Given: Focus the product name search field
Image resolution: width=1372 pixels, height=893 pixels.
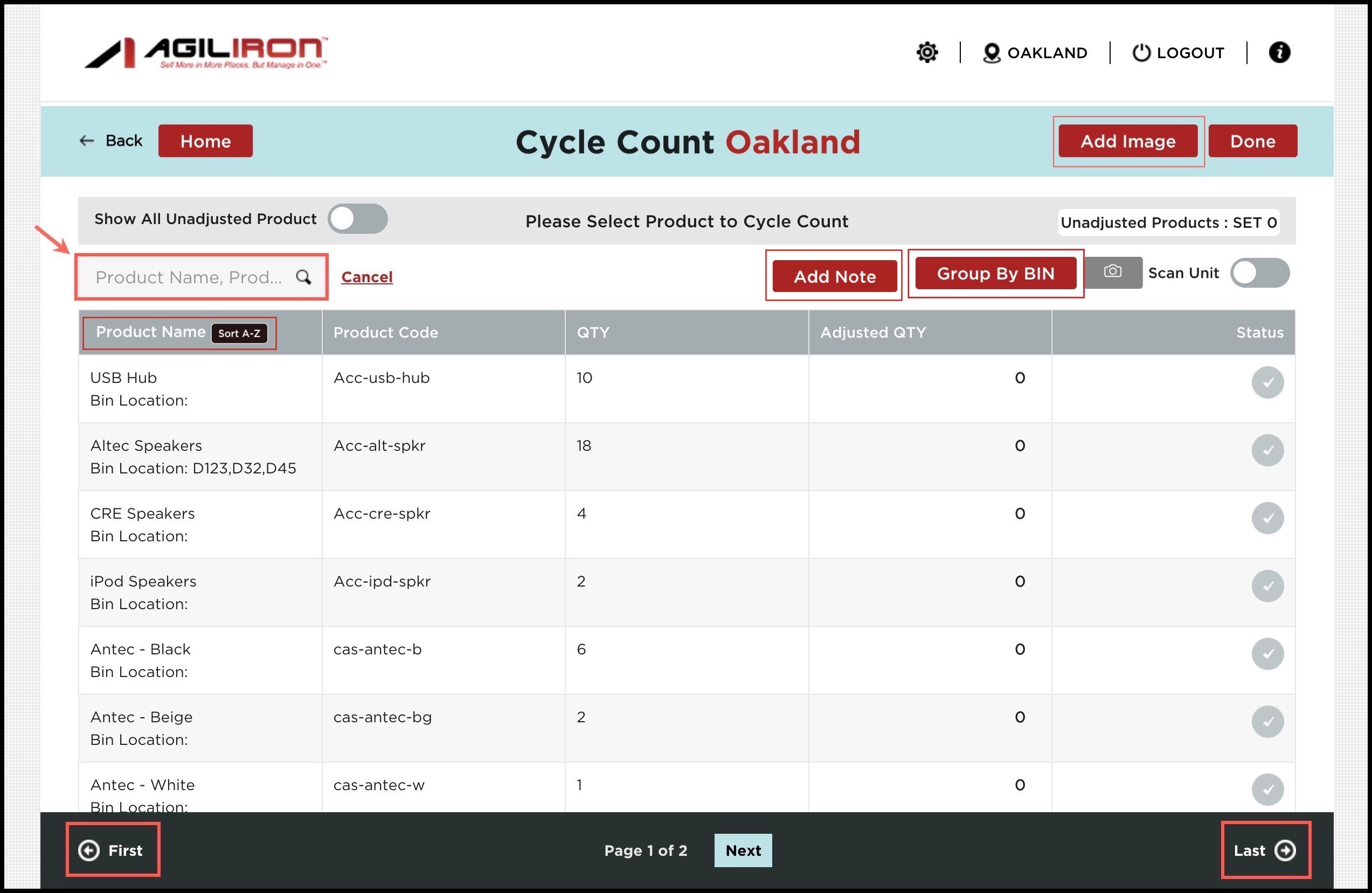Looking at the screenshot, I should click(x=189, y=277).
